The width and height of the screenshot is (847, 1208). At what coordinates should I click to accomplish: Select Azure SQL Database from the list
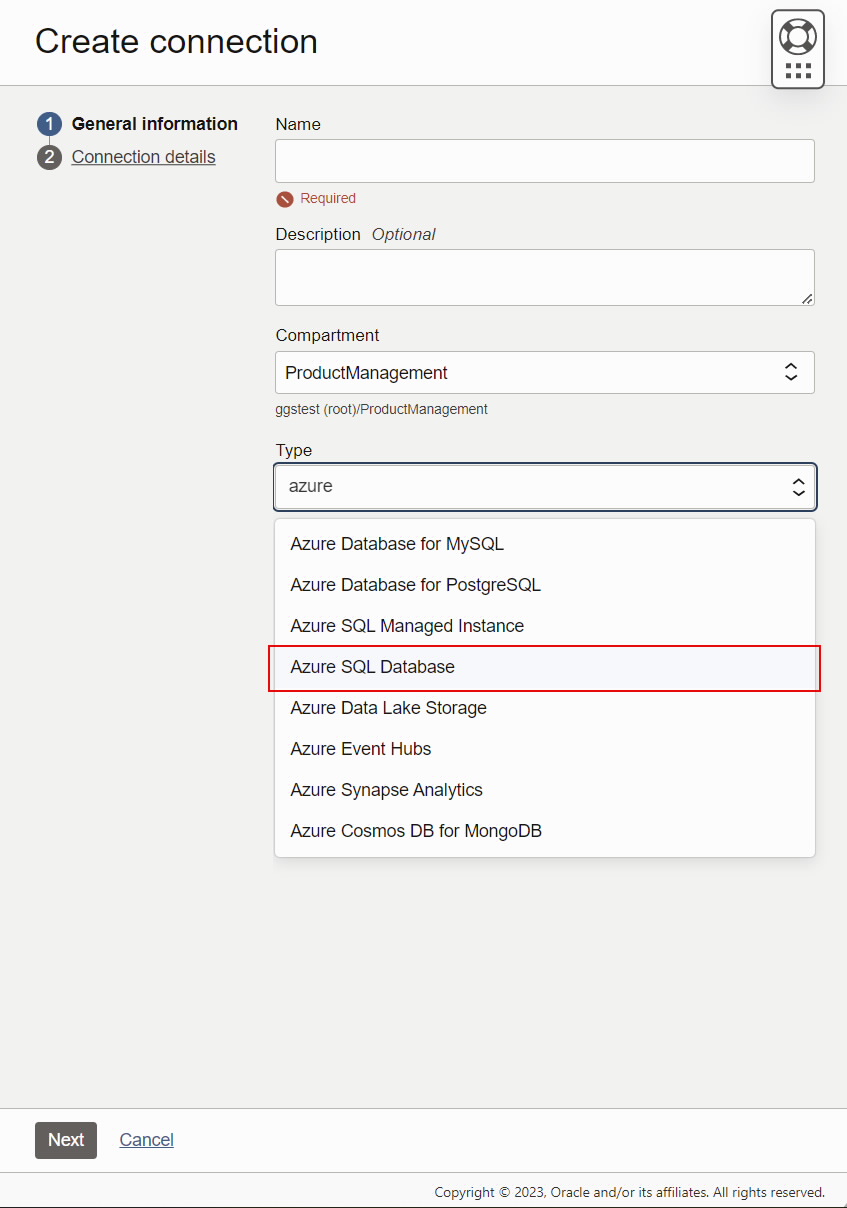coord(372,667)
